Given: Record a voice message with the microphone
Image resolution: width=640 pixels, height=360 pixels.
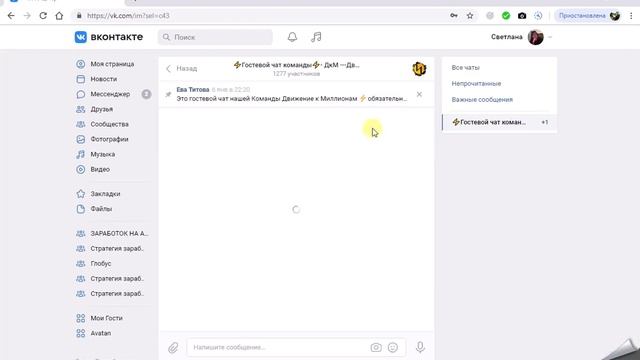Looking at the screenshot, I should 420,347.
